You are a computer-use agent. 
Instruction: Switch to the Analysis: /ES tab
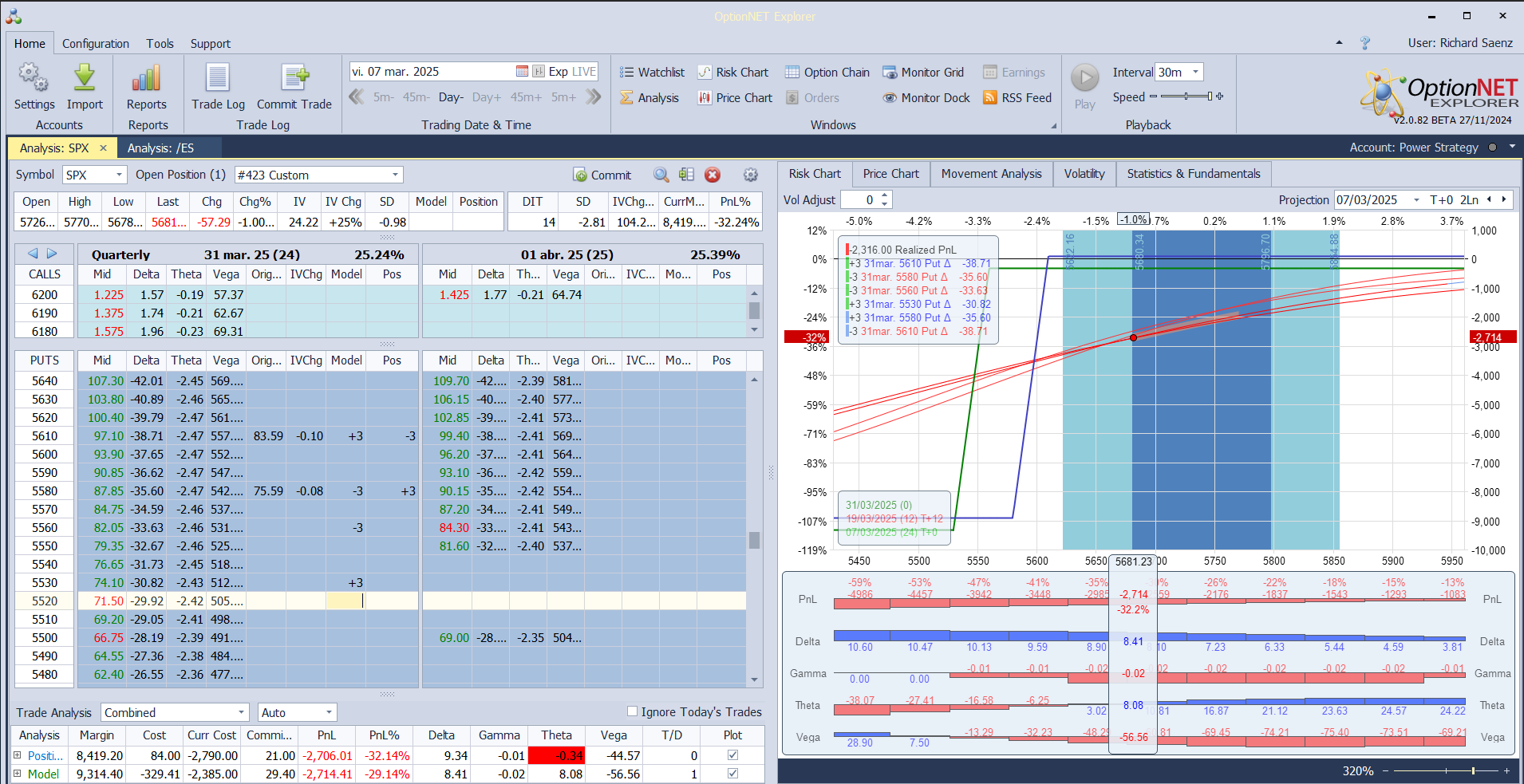pos(160,148)
